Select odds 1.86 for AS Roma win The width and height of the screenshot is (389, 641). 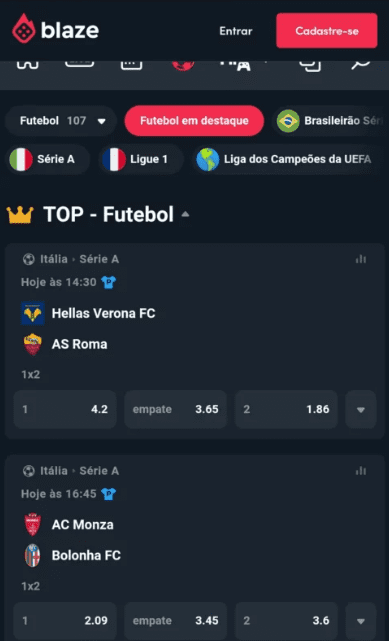(x=286, y=409)
